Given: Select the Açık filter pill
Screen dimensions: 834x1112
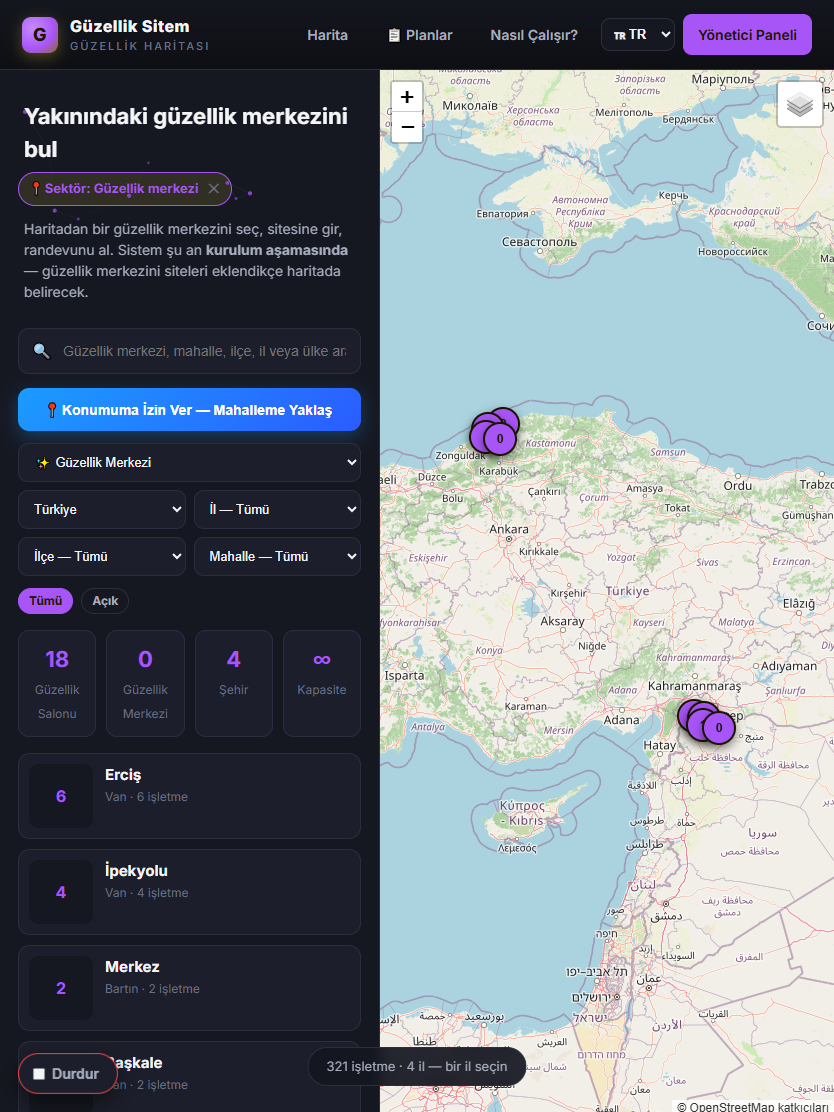Looking at the screenshot, I should click(105, 601).
